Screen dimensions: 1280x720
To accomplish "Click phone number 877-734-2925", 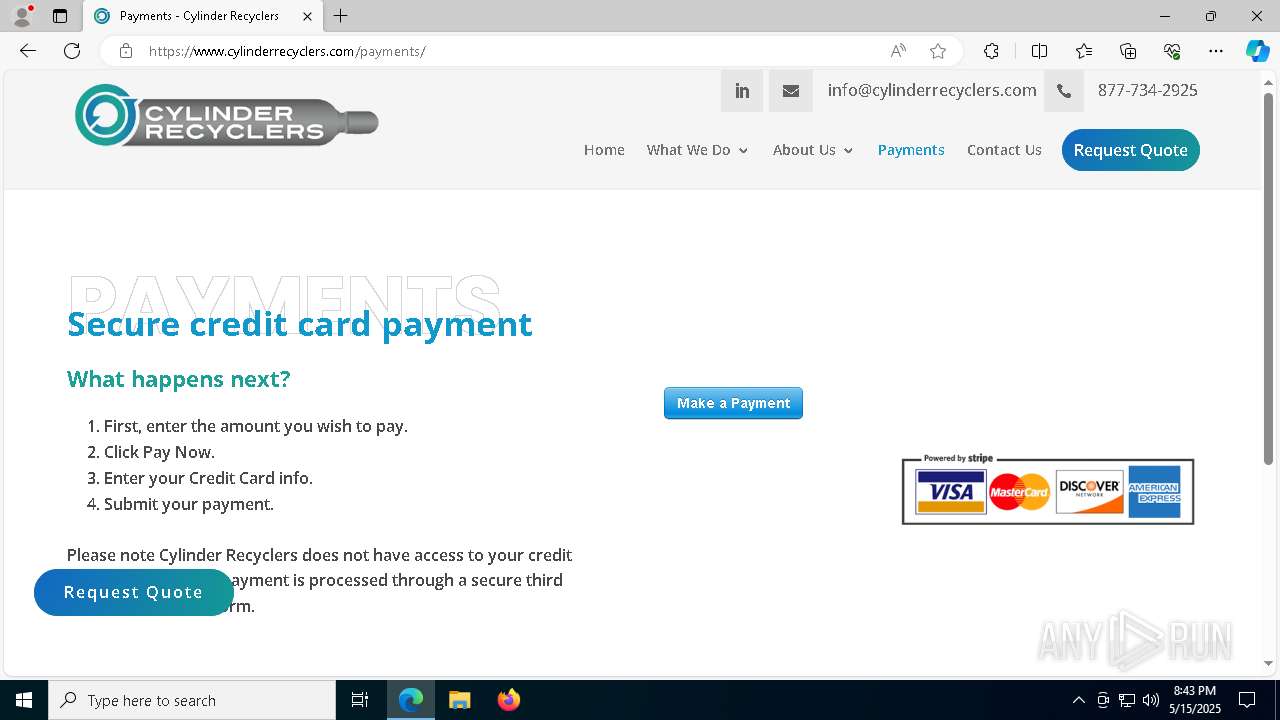I will coord(1147,90).
